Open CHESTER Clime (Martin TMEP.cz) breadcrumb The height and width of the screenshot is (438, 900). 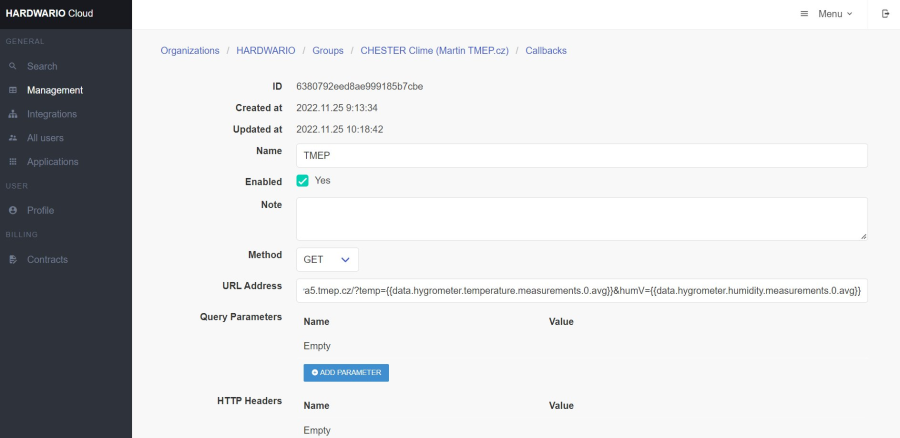tap(434, 50)
